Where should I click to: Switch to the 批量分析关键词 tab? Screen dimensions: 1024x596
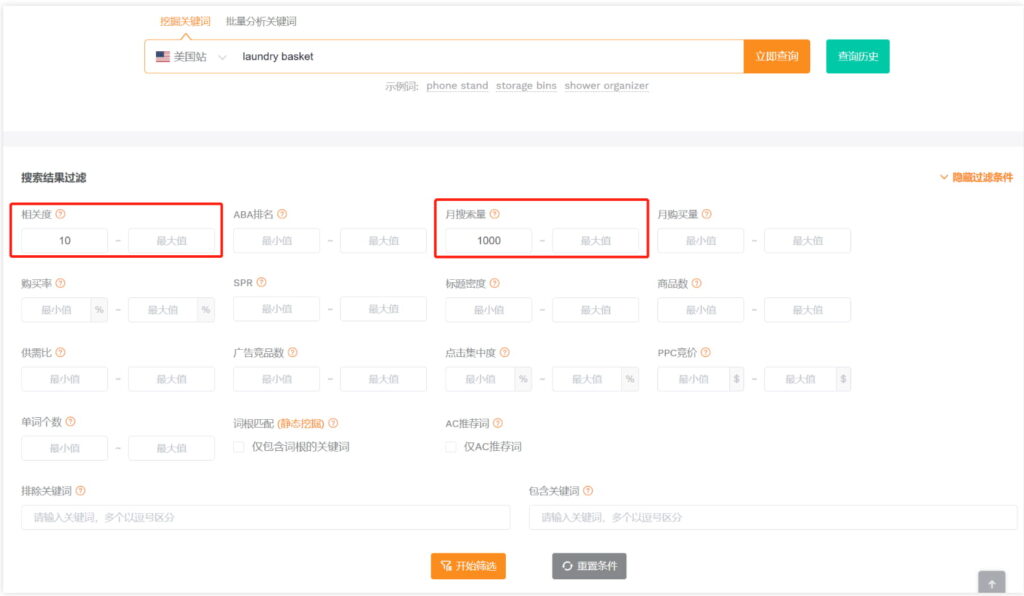[260, 21]
